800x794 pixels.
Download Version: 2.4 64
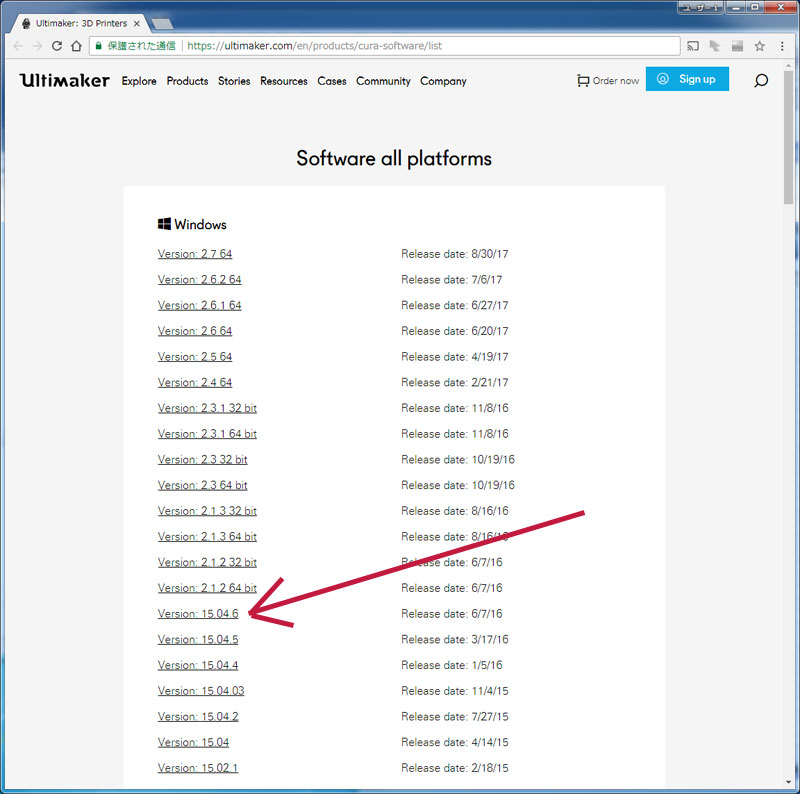coord(195,382)
